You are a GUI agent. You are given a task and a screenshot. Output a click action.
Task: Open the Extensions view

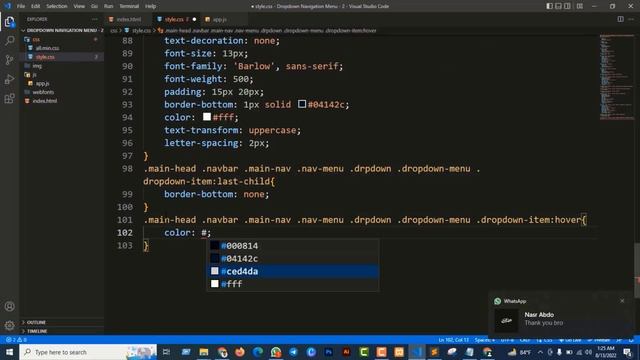click(9, 98)
